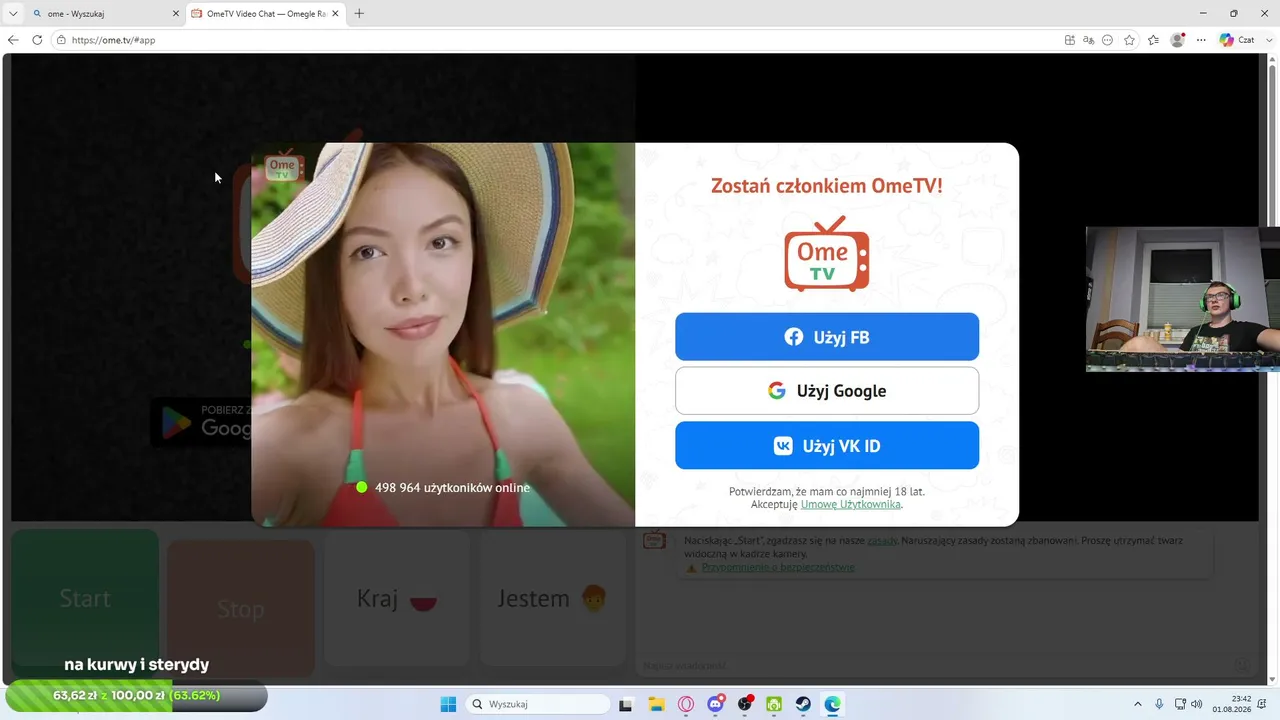Click the Start chat button
Screen dimensions: 1280x720
point(85,599)
